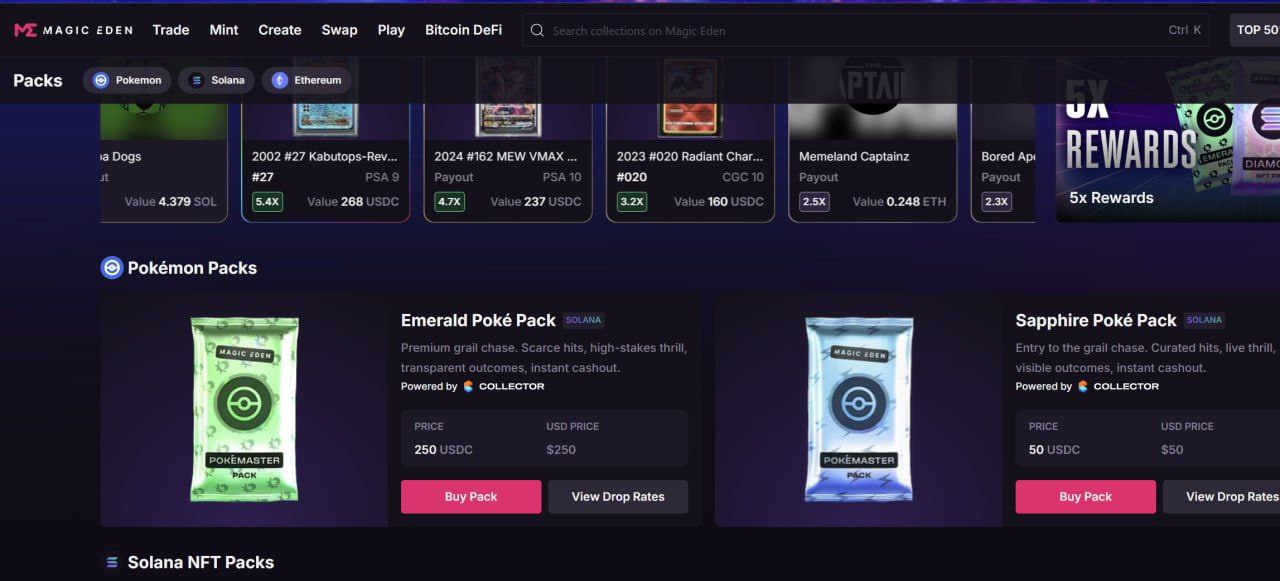
Task: Select the Solana filter chip
Action: pos(216,80)
